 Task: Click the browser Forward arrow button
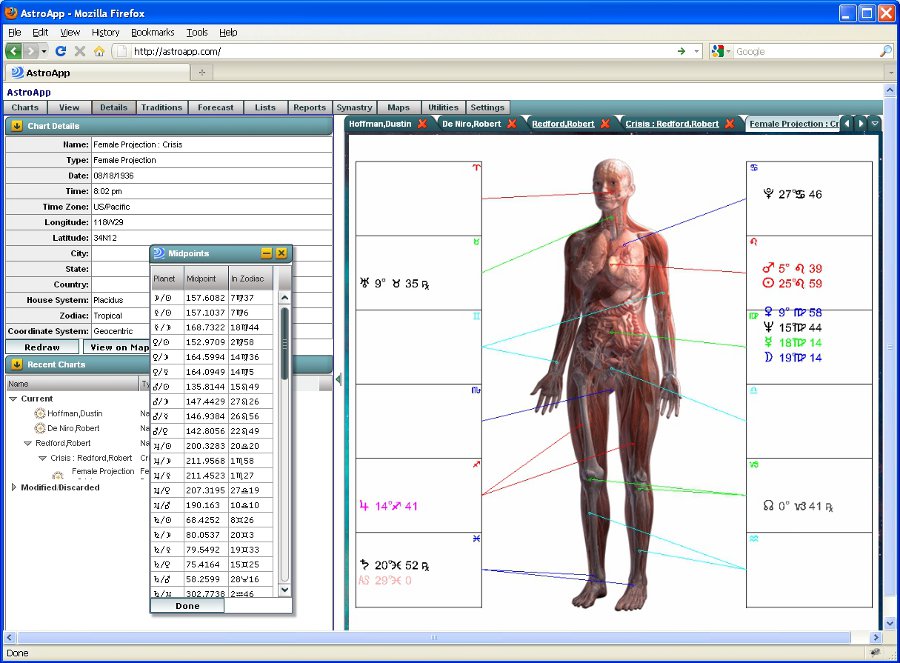point(31,51)
